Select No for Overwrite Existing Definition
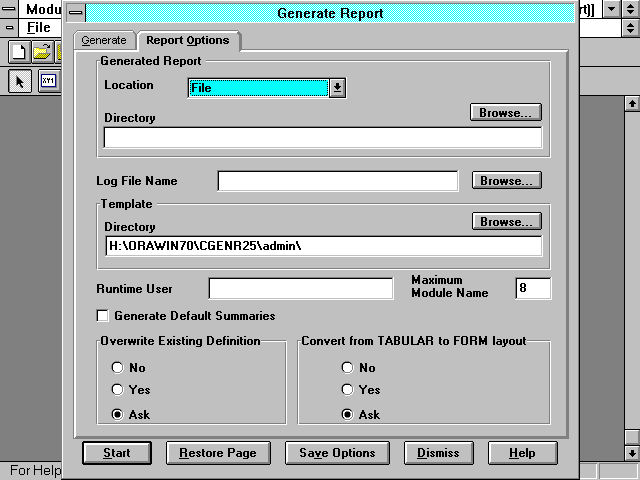The height and width of the screenshot is (480, 640). (117, 367)
